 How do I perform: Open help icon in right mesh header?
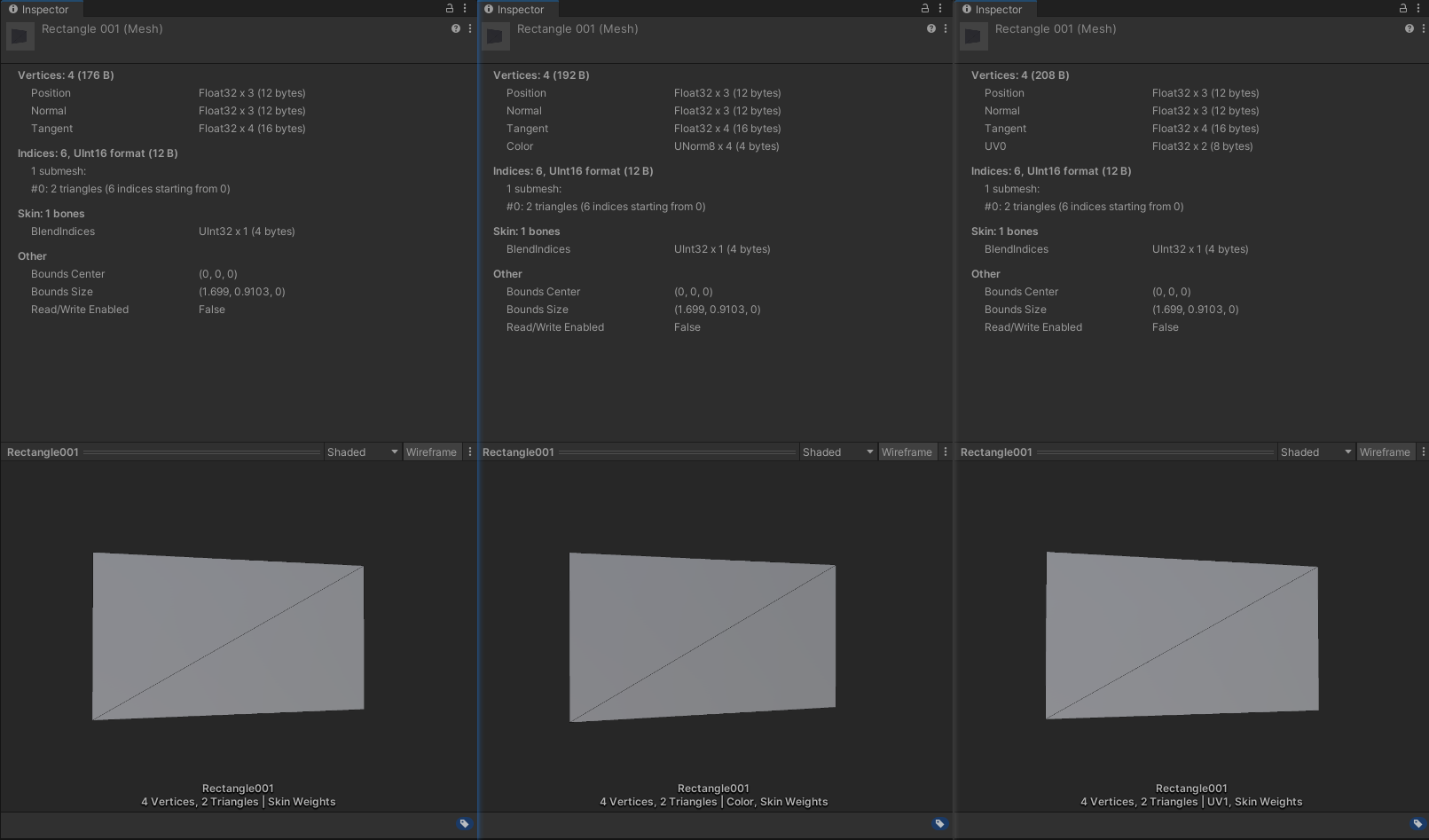(1409, 28)
